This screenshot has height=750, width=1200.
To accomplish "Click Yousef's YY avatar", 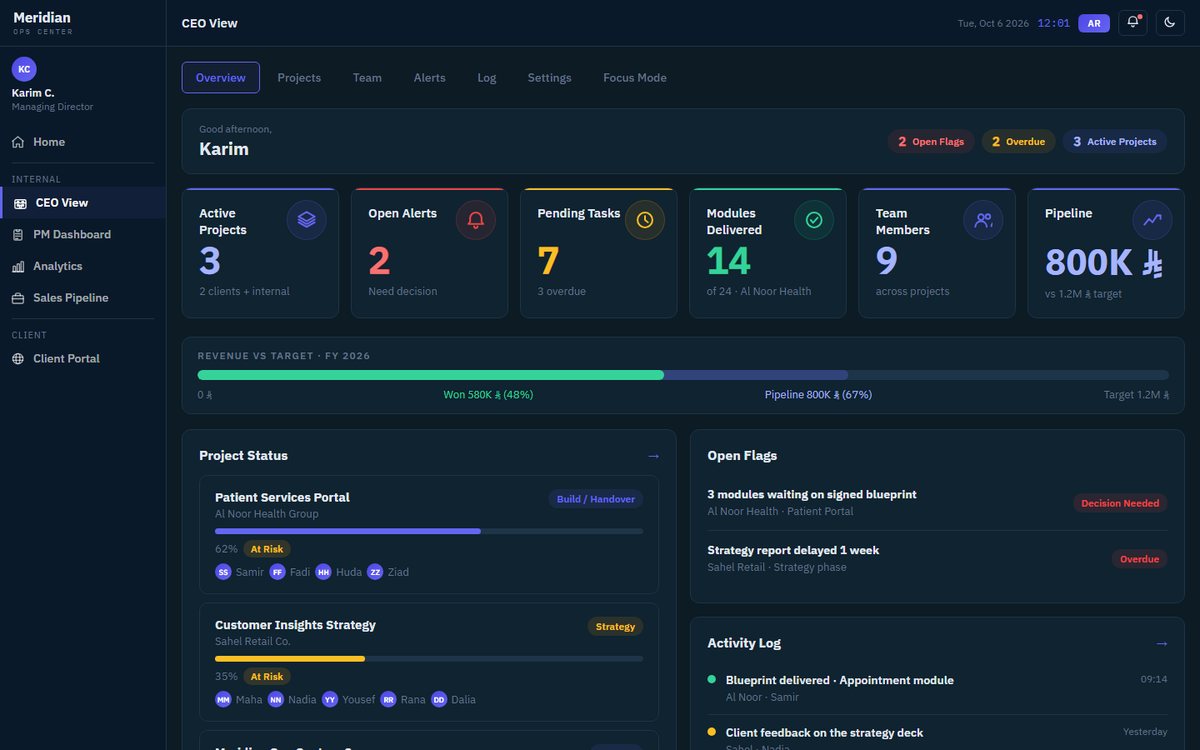I will tap(330, 700).
